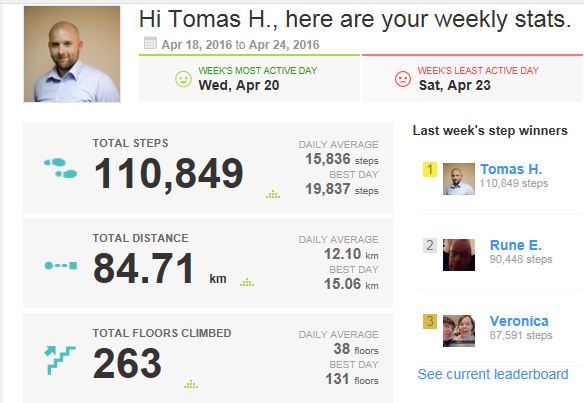Click the yellow rank 1 badge

point(430,169)
